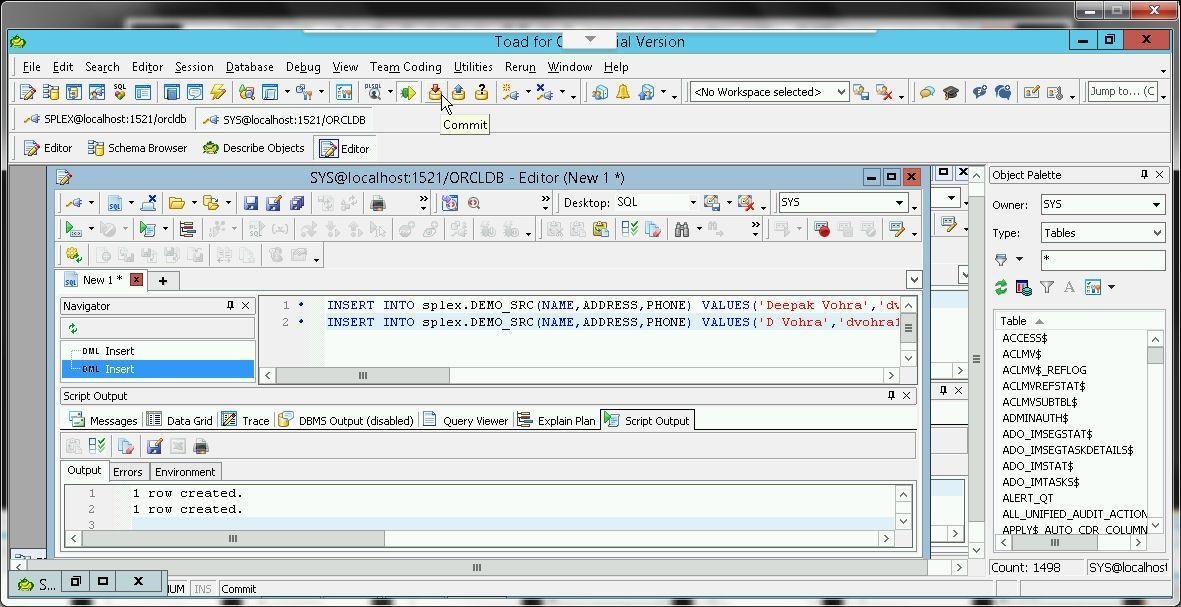Click the Object Palette filter input field
This screenshot has height=607, width=1181.
click(1103, 261)
